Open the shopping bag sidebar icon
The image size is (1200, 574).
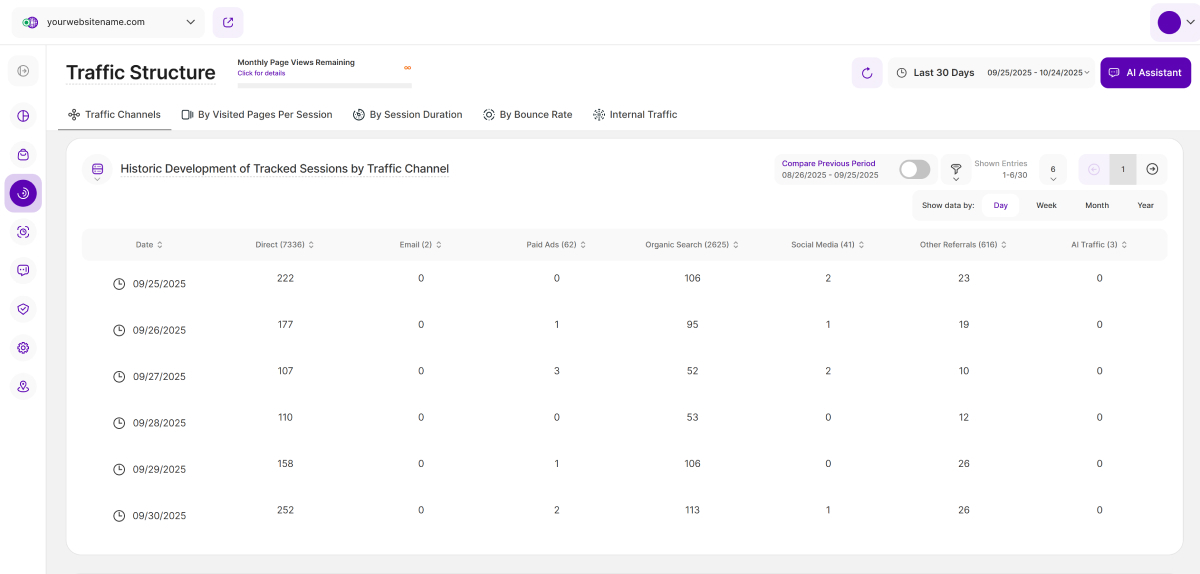coord(23,155)
